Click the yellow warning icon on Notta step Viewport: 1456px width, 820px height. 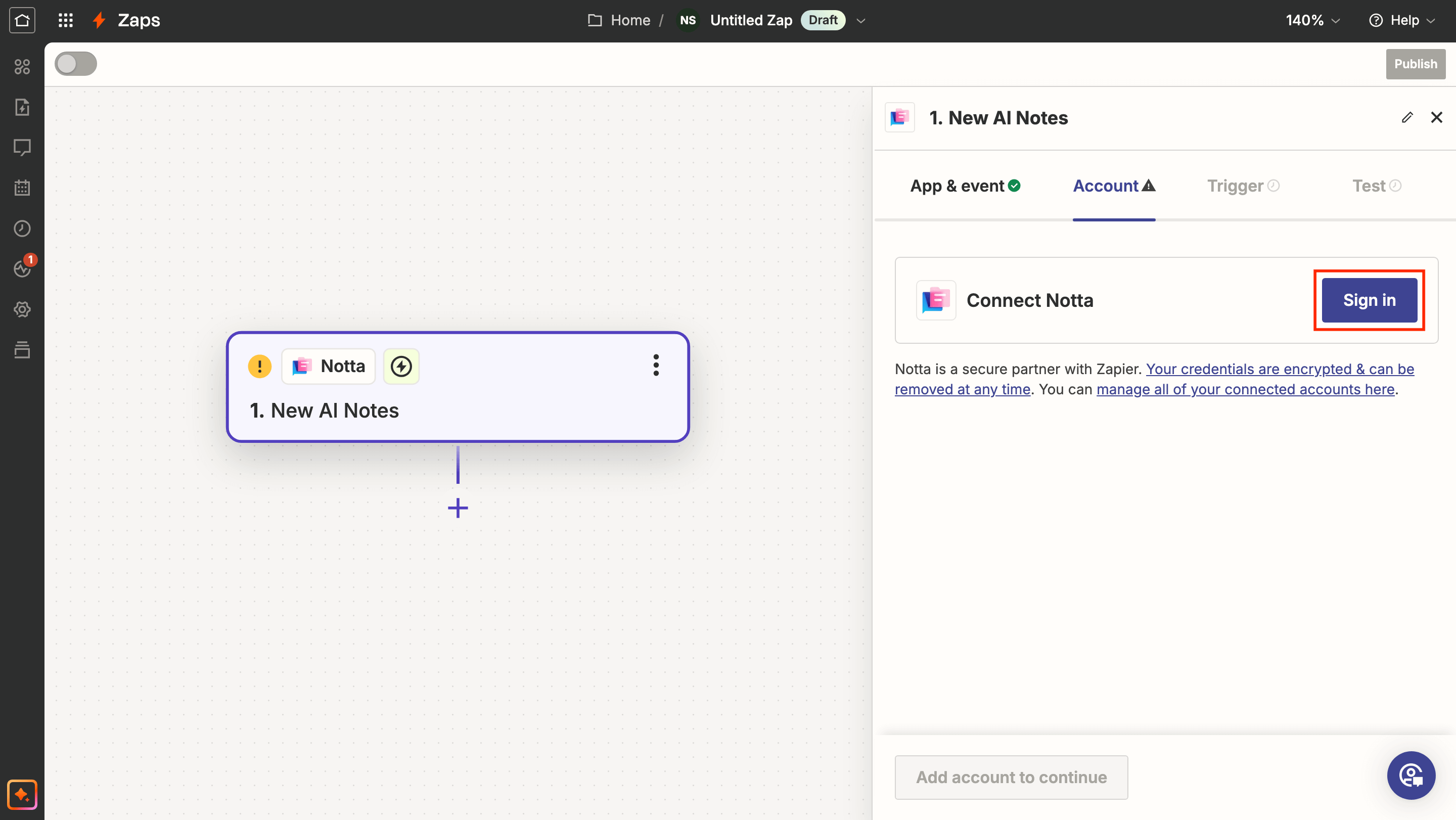pos(259,366)
